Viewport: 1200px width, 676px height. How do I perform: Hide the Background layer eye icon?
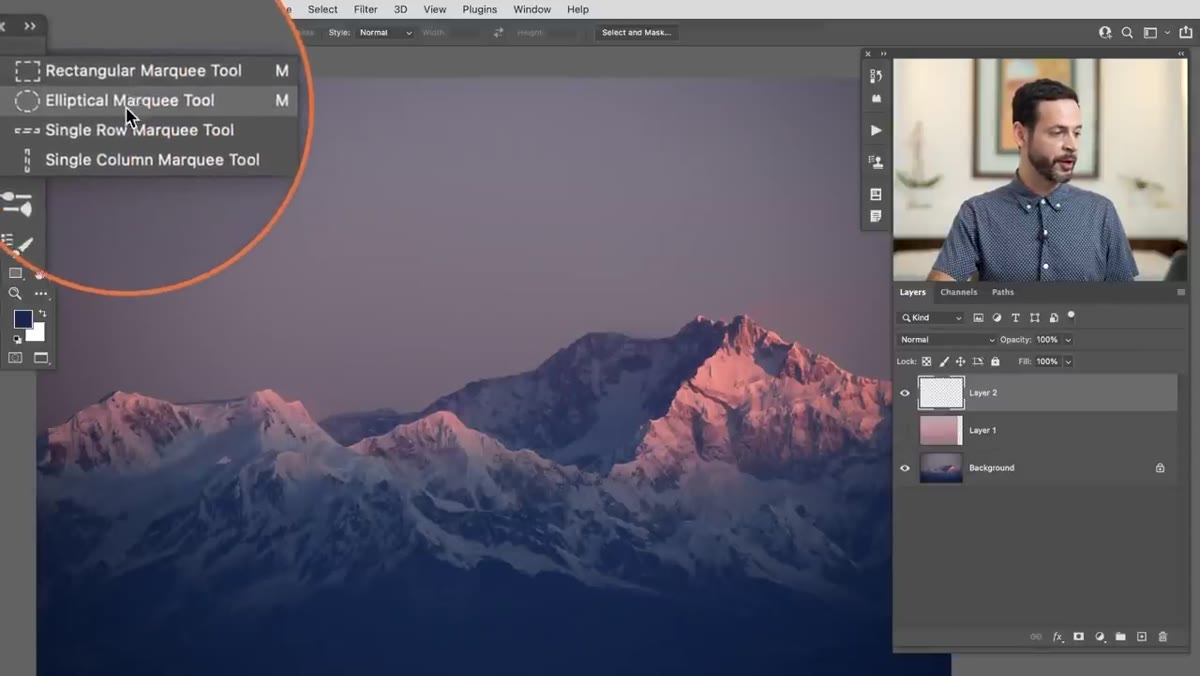[x=905, y=468]
